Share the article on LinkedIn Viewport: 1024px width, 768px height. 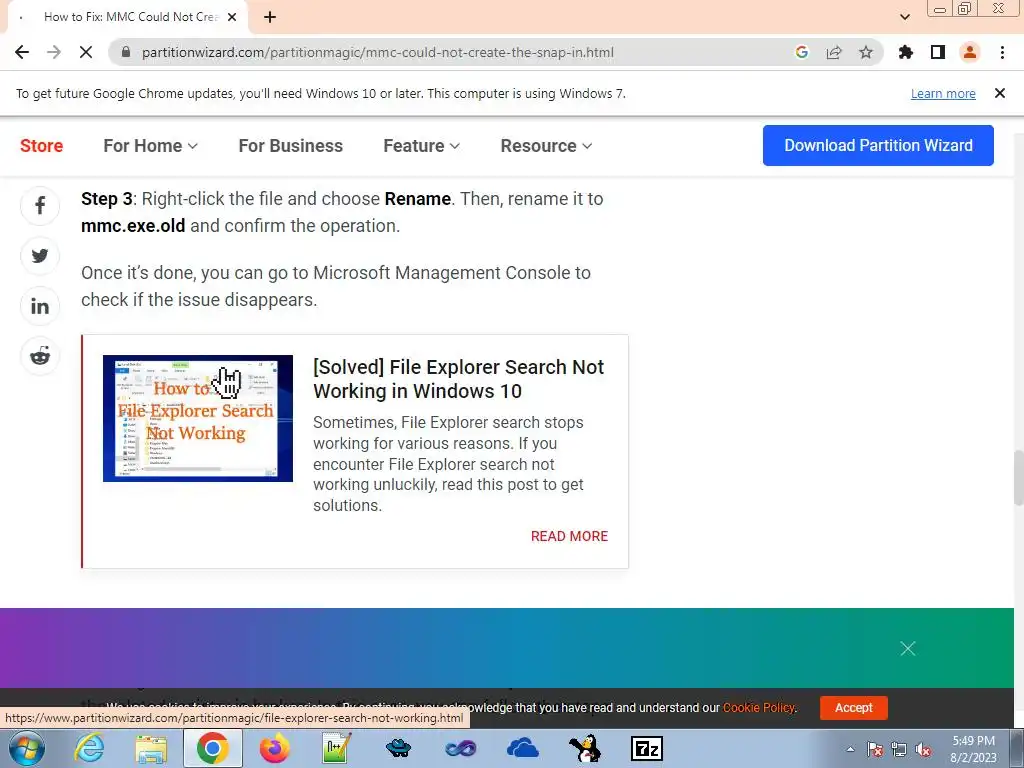[x=40, y=306]
